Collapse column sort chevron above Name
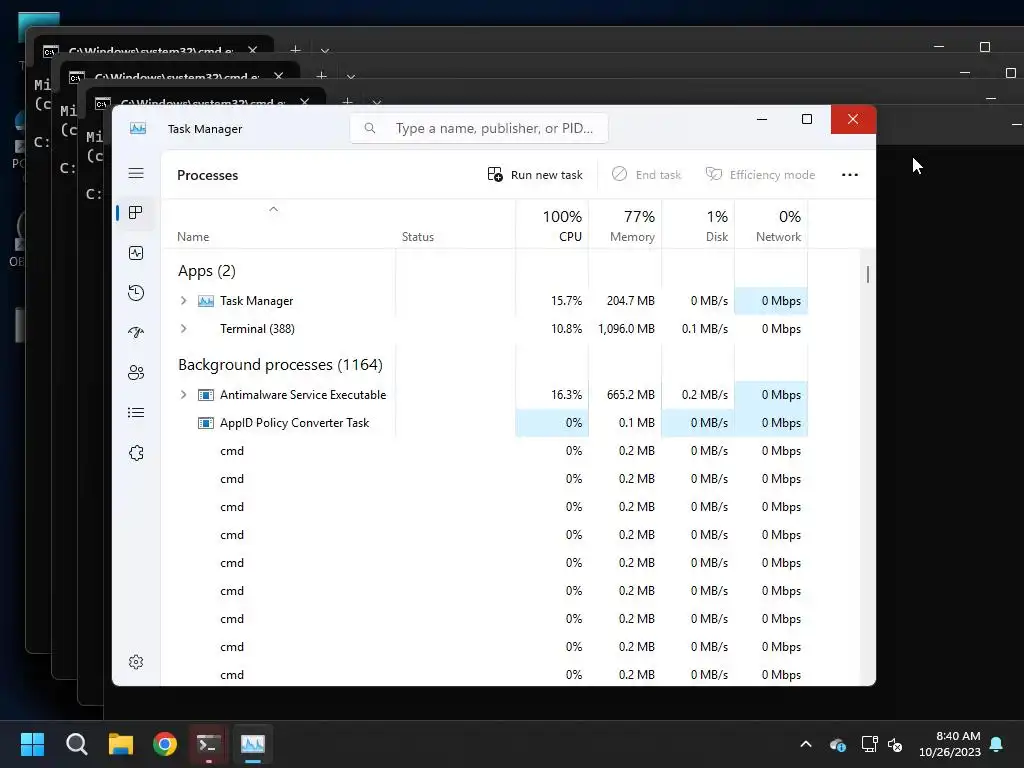This screenshot has height=768, width=1024. (274, 209)
